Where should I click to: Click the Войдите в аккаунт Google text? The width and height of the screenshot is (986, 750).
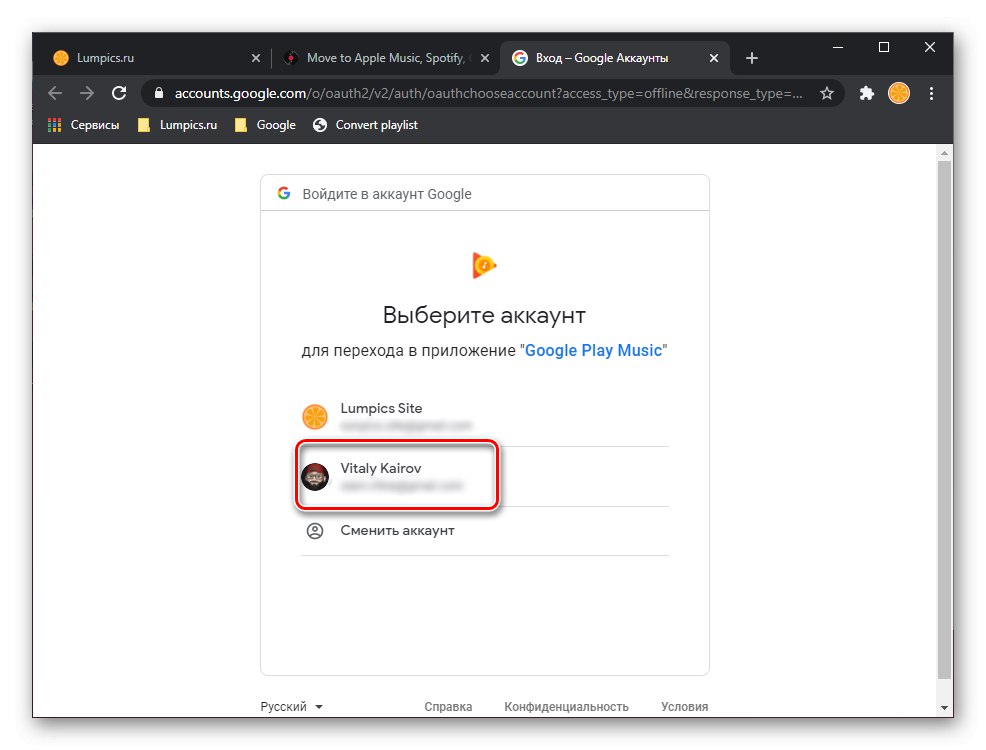(x=387, y=194)
